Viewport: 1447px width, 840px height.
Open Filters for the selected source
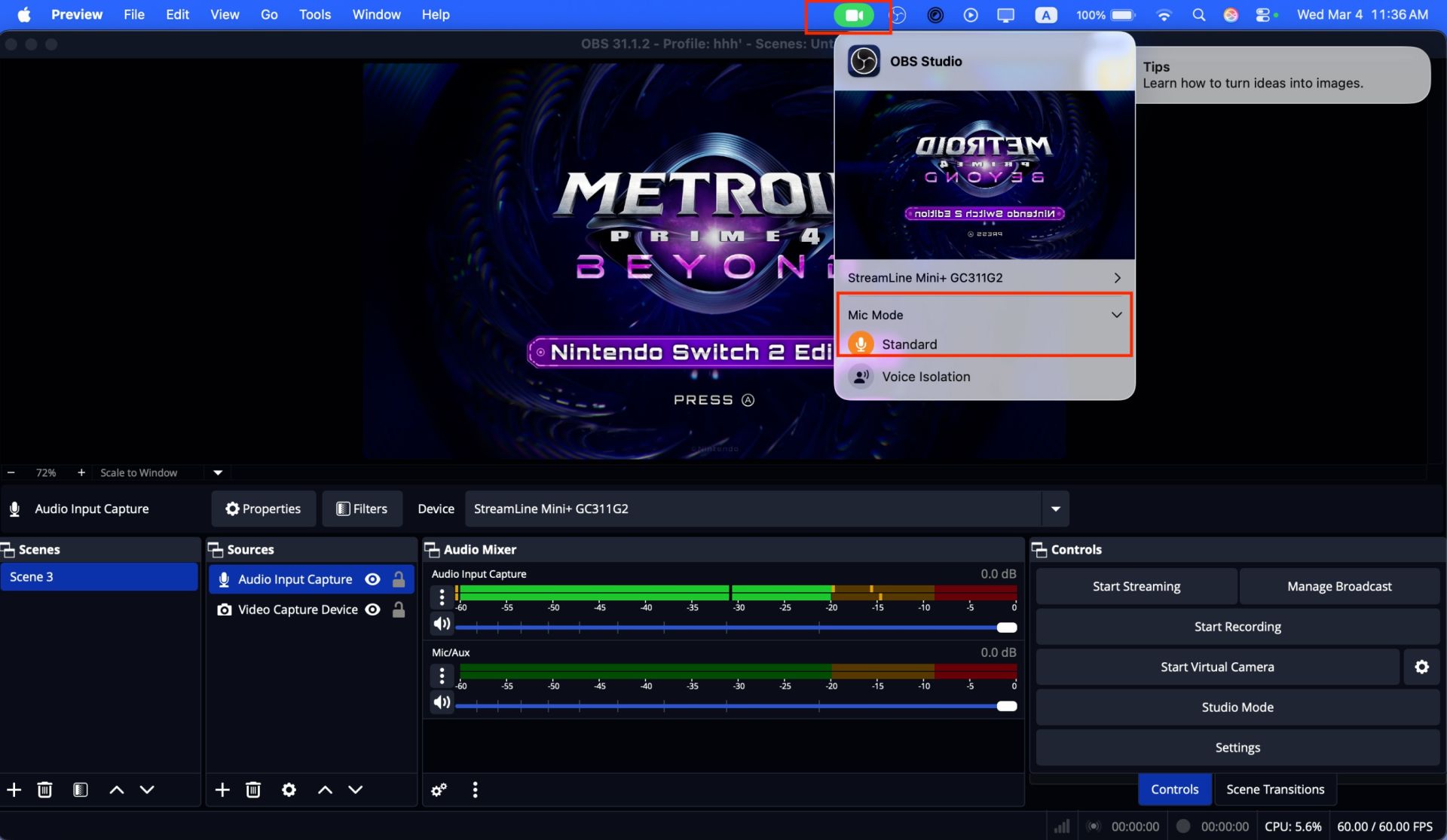point(362,509)
